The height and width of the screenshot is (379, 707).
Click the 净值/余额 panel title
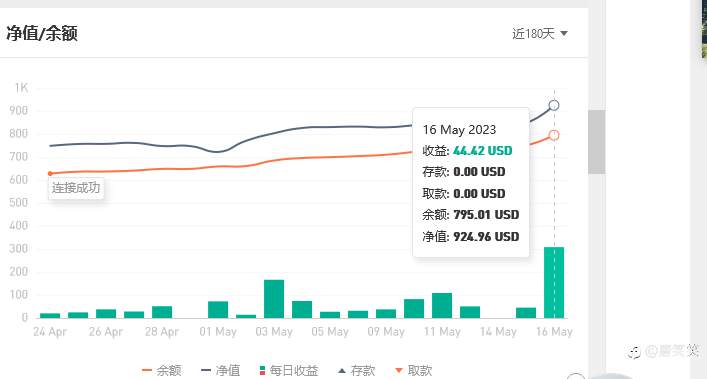point(42,33)
